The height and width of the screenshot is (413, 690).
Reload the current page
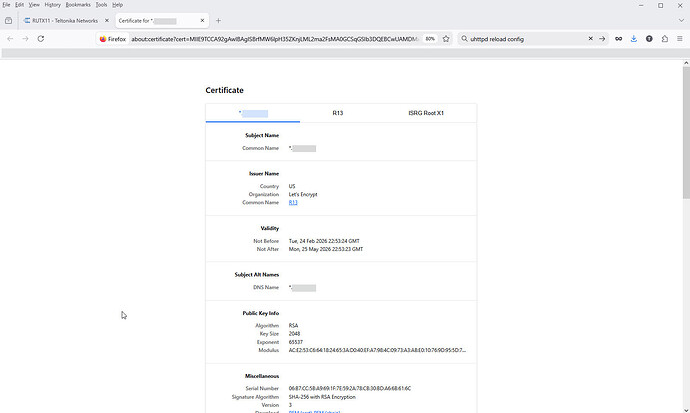pos(41,39)
